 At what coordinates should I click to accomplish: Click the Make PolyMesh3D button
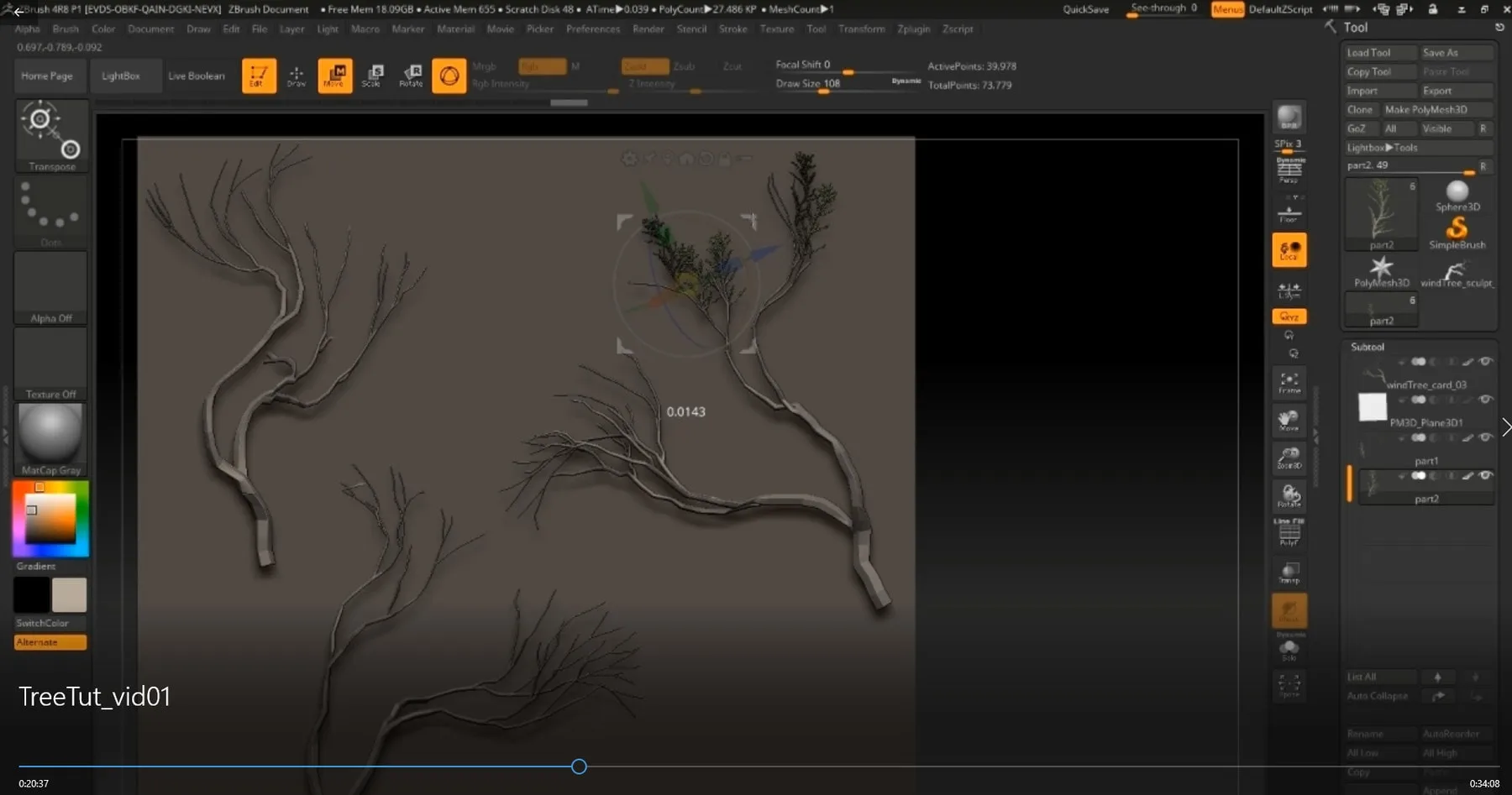click(1437, 109)
